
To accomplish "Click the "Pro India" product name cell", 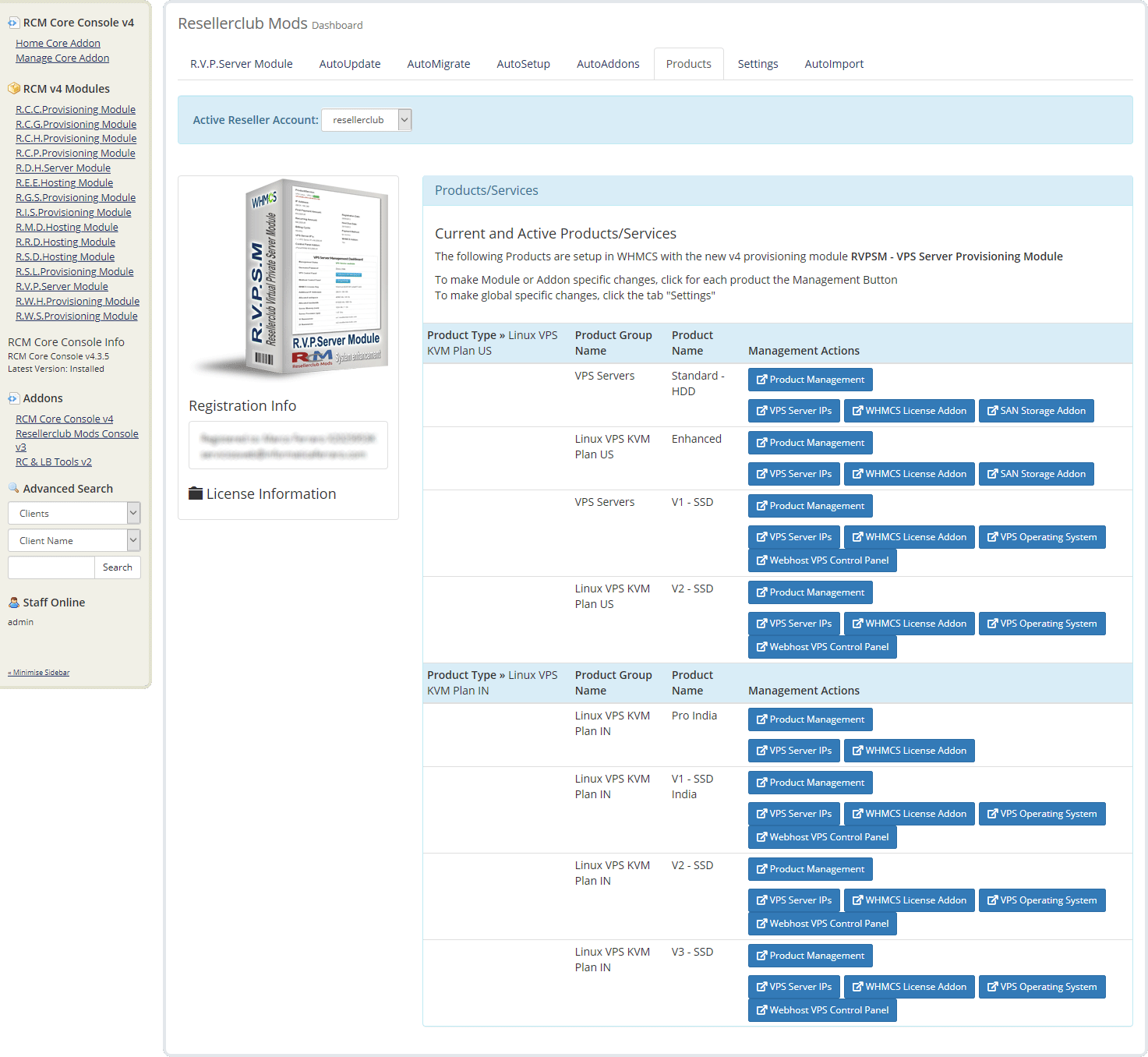I will 694,716.
